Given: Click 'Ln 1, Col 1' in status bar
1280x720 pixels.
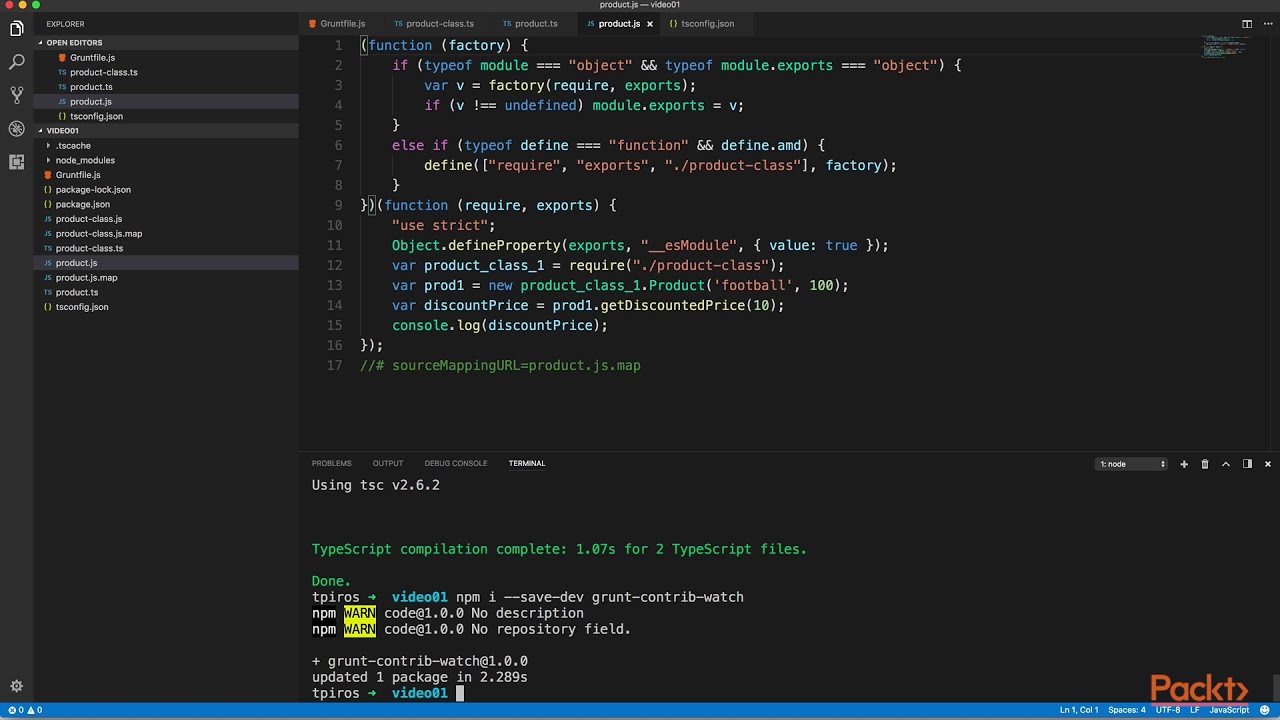Looking at the screenshot, I should pos(1080,710).
